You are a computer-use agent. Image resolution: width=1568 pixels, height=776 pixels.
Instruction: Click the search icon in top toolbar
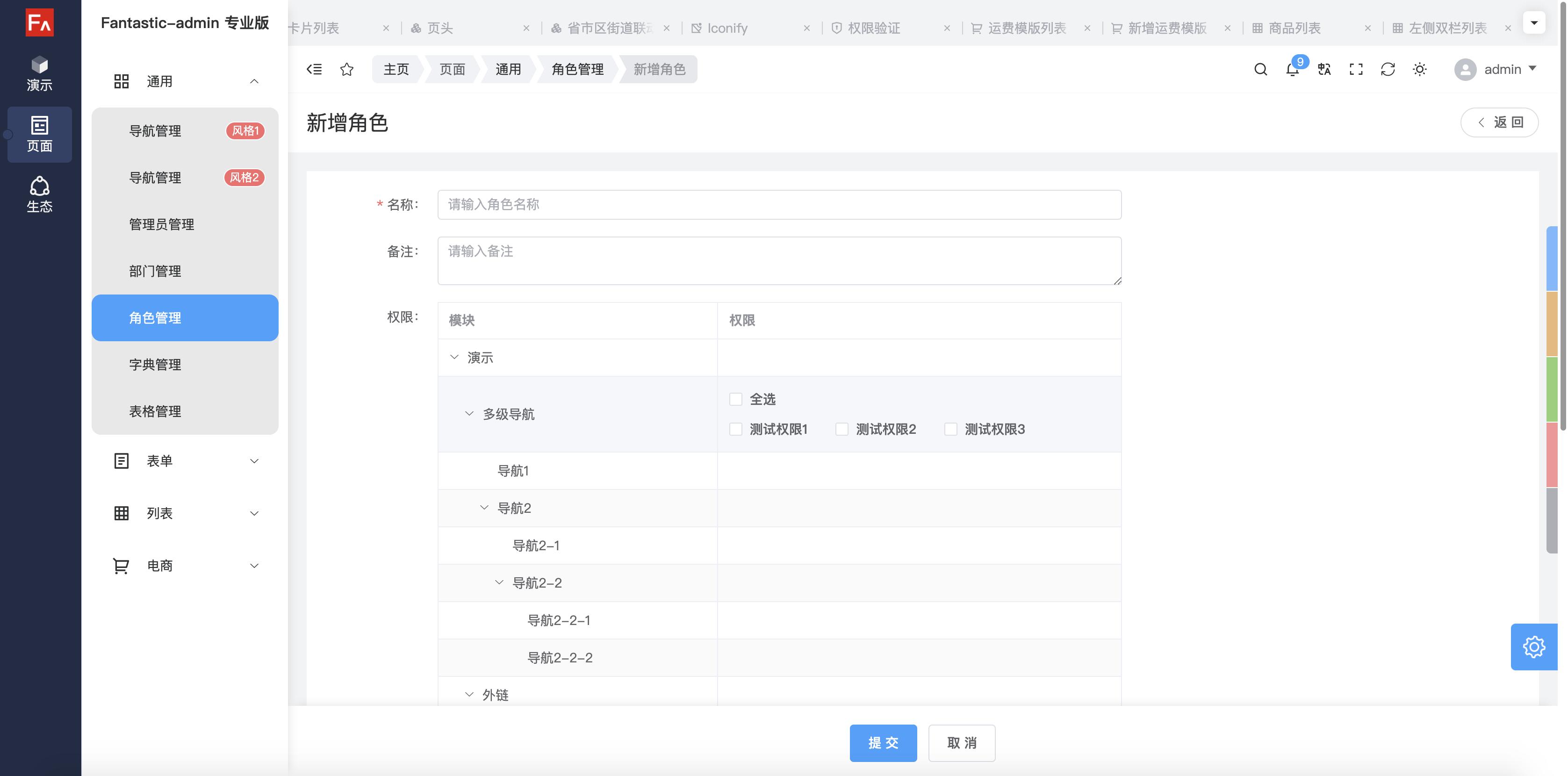pos(1260,69)
